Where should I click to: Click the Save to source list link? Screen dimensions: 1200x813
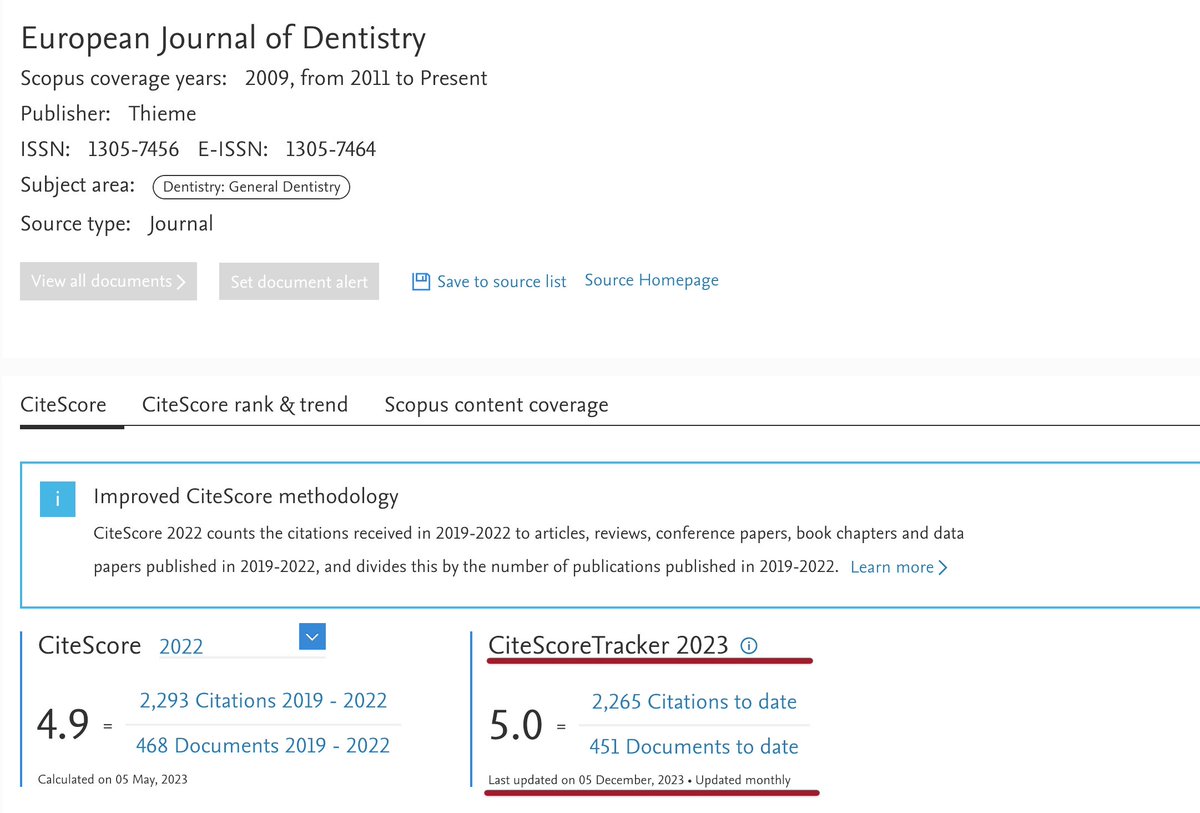[501, 282]
